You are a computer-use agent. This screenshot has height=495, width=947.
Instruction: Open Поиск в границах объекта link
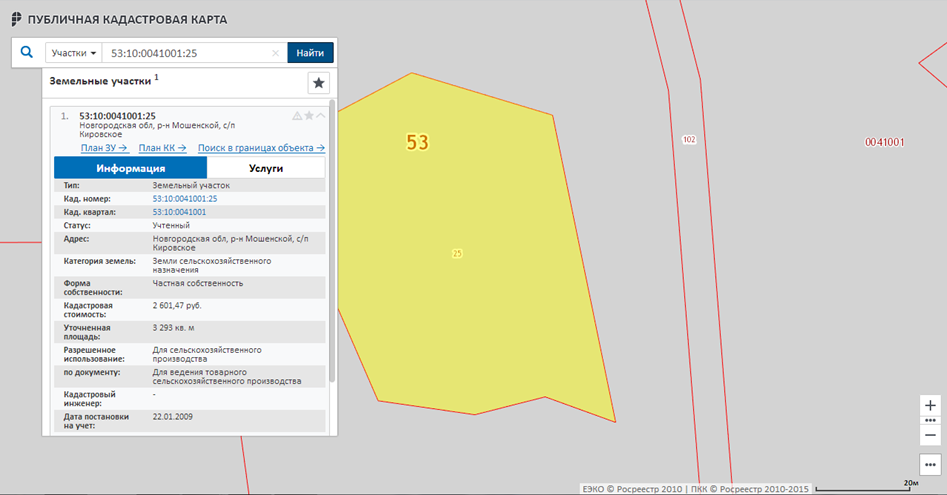click(x=261, y=147)
